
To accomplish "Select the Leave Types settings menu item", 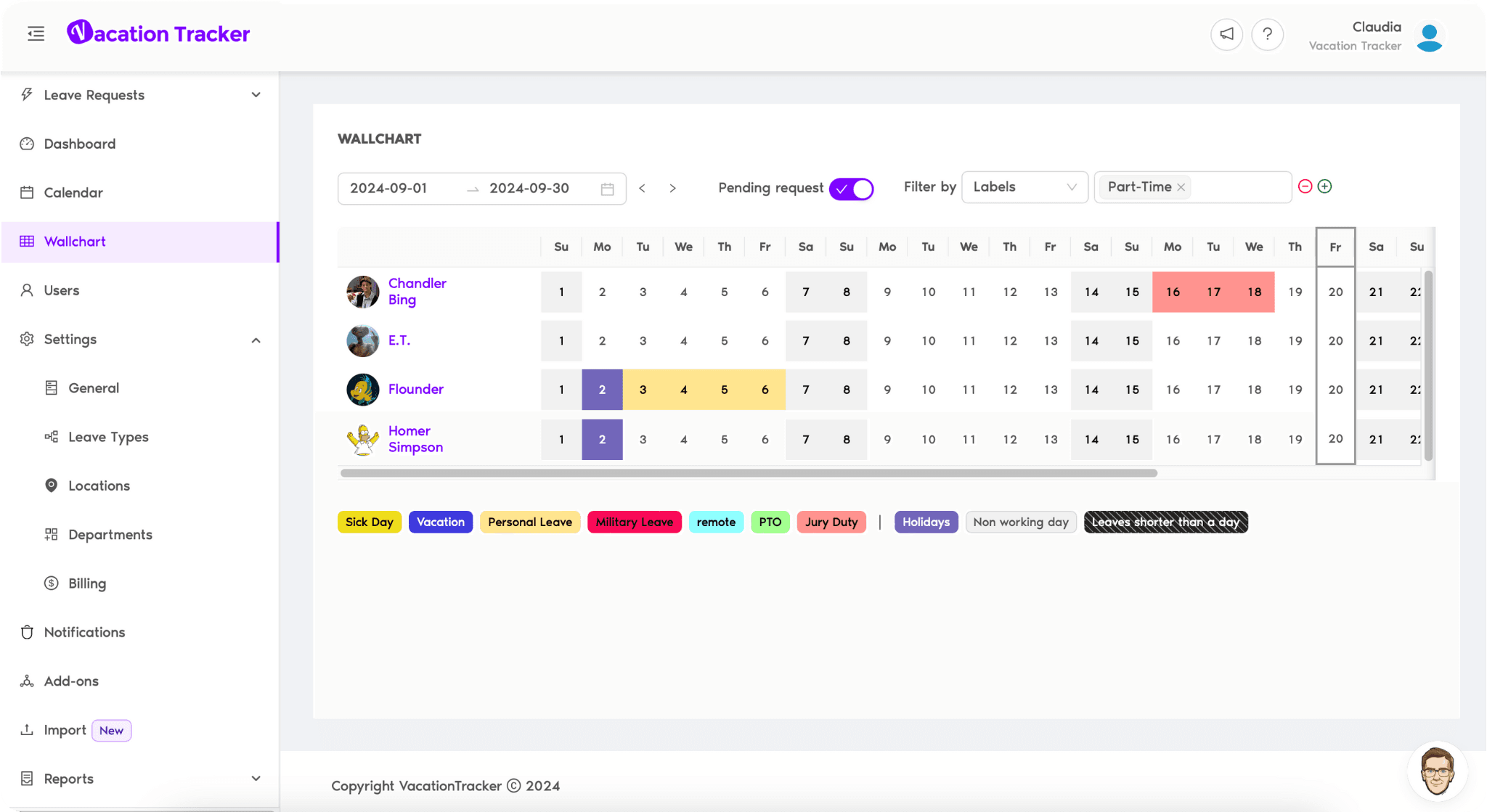I will coord(108,436).
